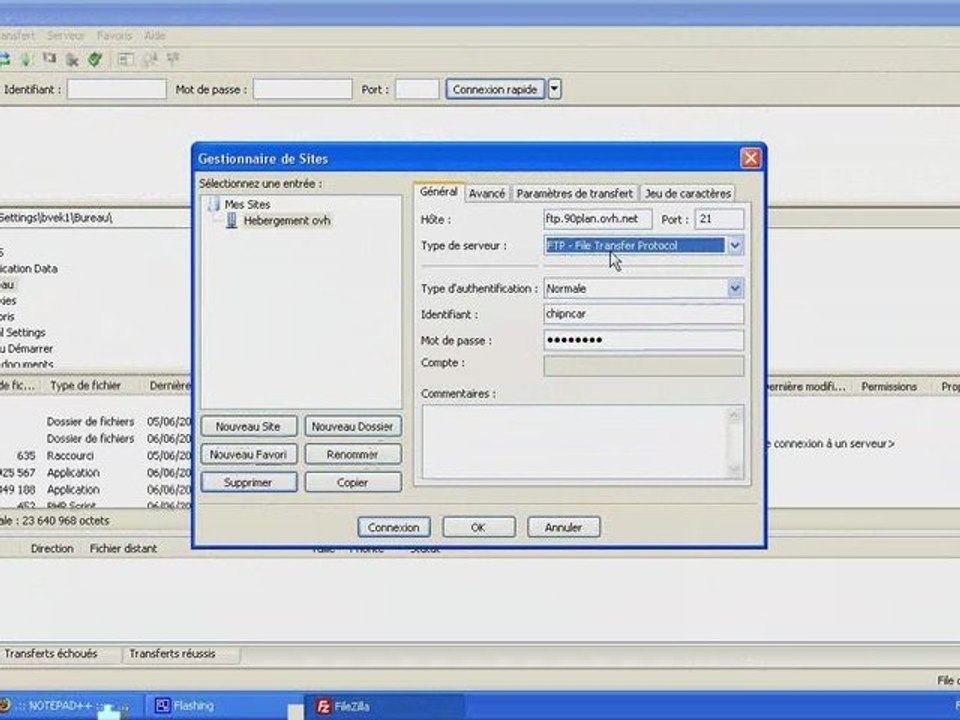Click the disconnect from server toolbar icon

(x=72, y=59)
